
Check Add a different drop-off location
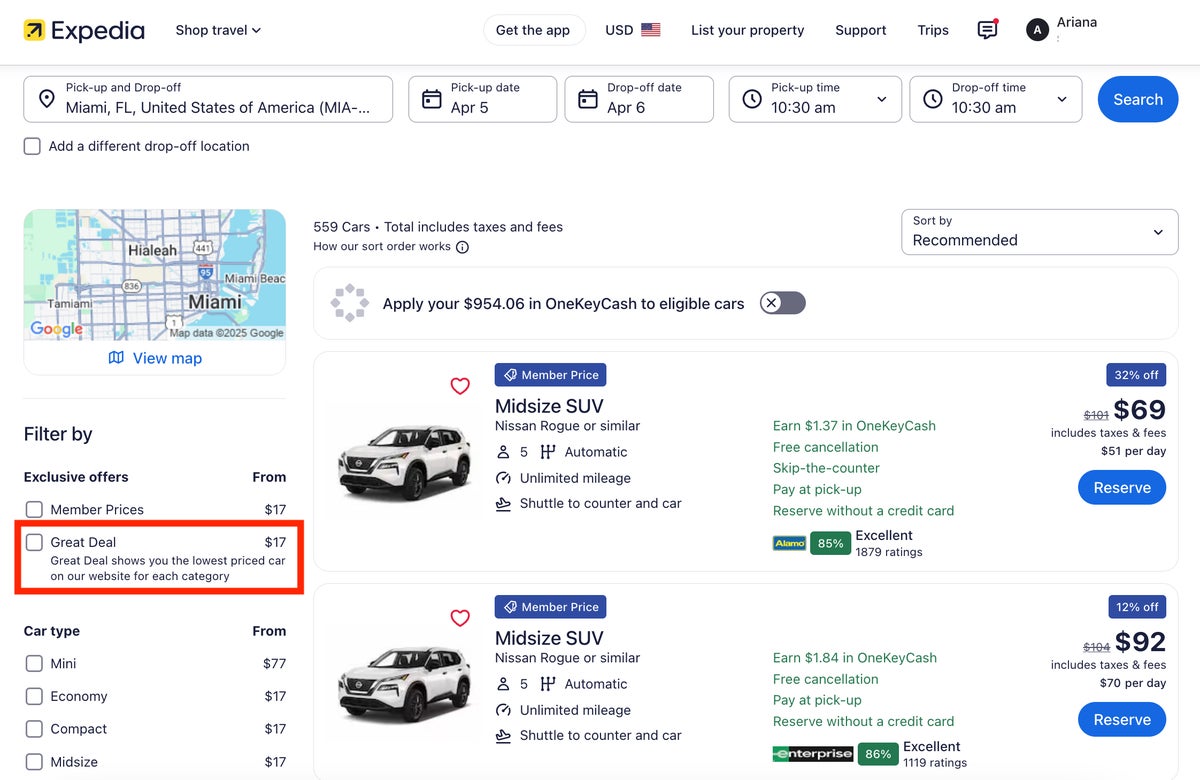point(33,146)
